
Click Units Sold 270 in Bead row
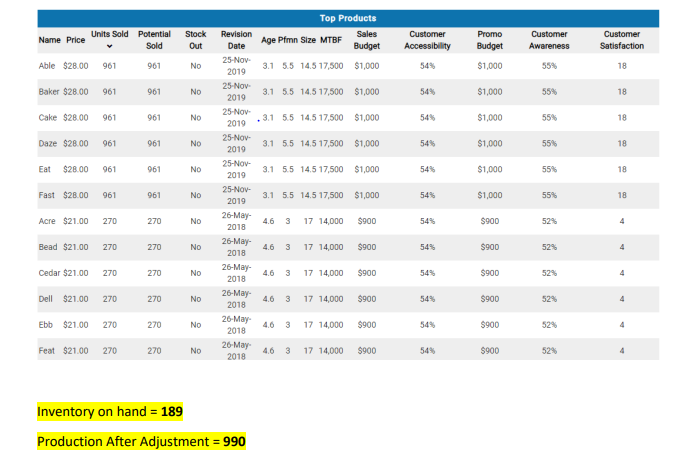pyautogui.click(x=110, y=247)
